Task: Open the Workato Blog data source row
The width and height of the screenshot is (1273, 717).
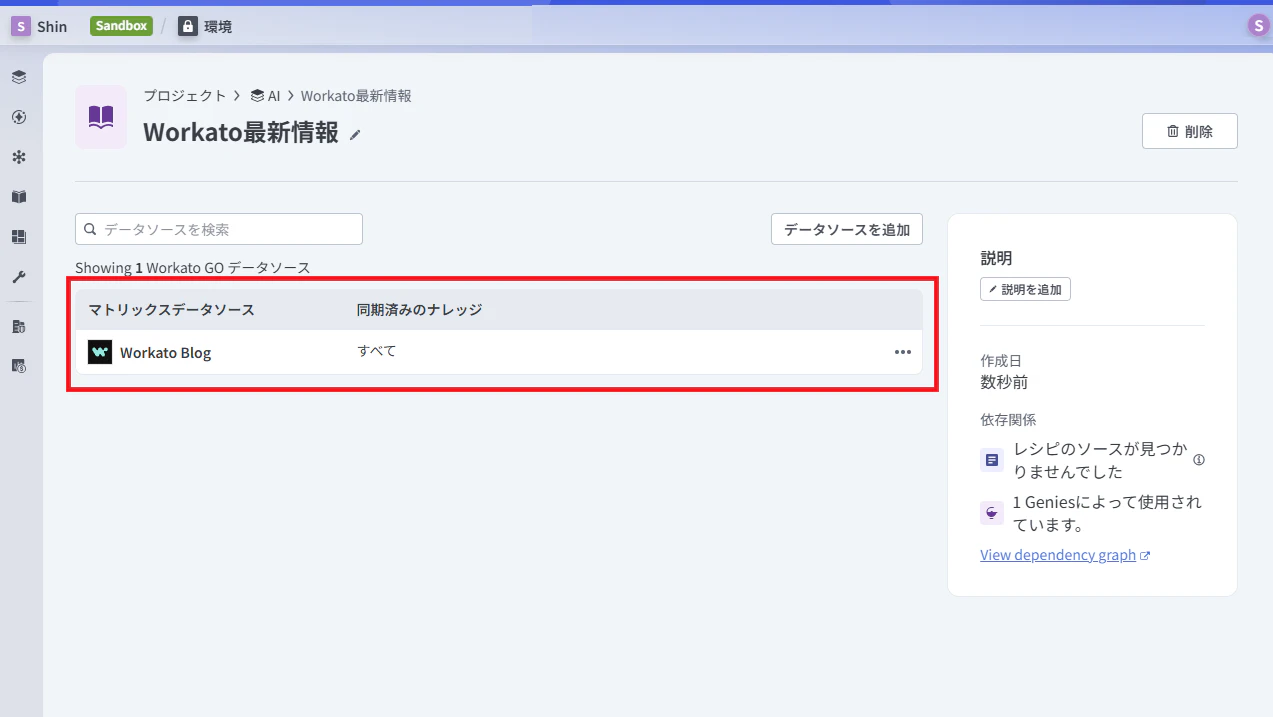Action: pyautogui.click(x=499, y=352)
